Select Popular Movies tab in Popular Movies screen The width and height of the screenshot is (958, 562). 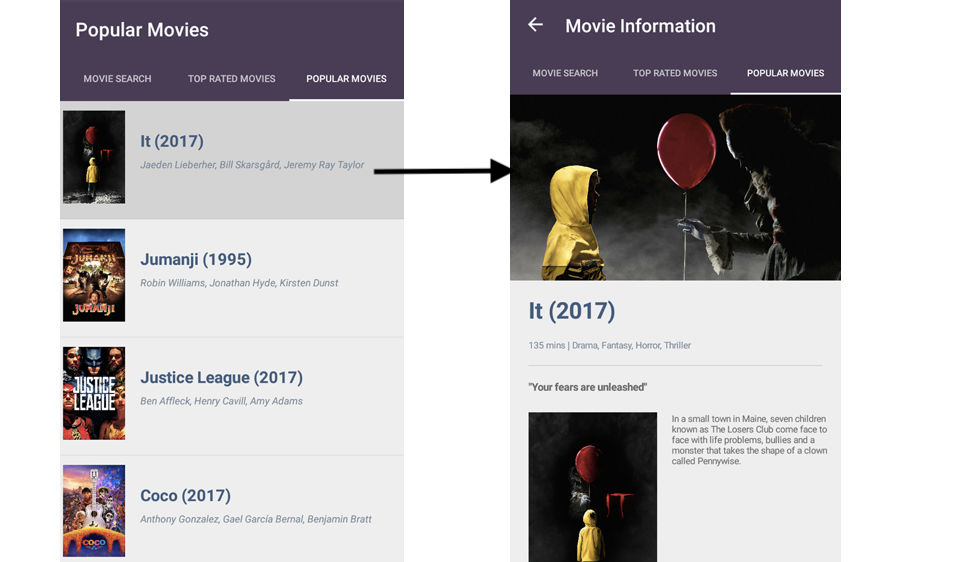click(346, 79)
